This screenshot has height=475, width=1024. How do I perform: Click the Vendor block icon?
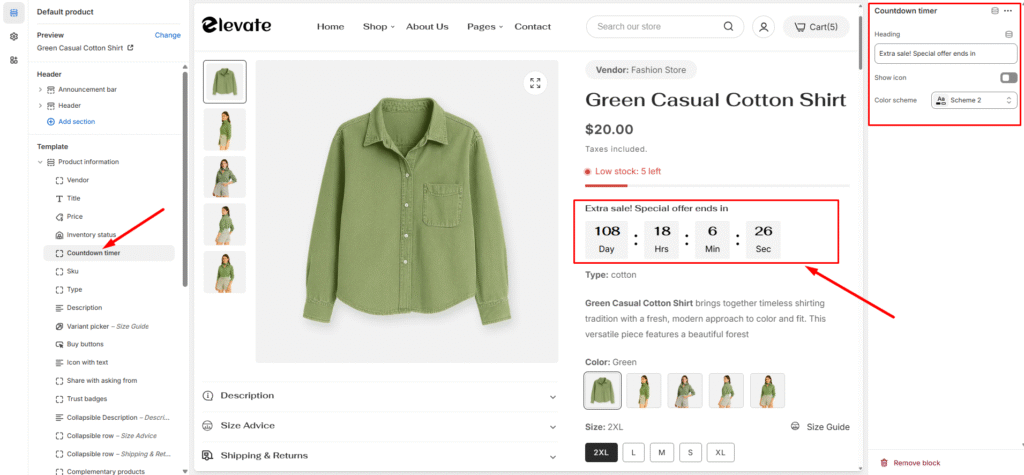pos(59,180)
